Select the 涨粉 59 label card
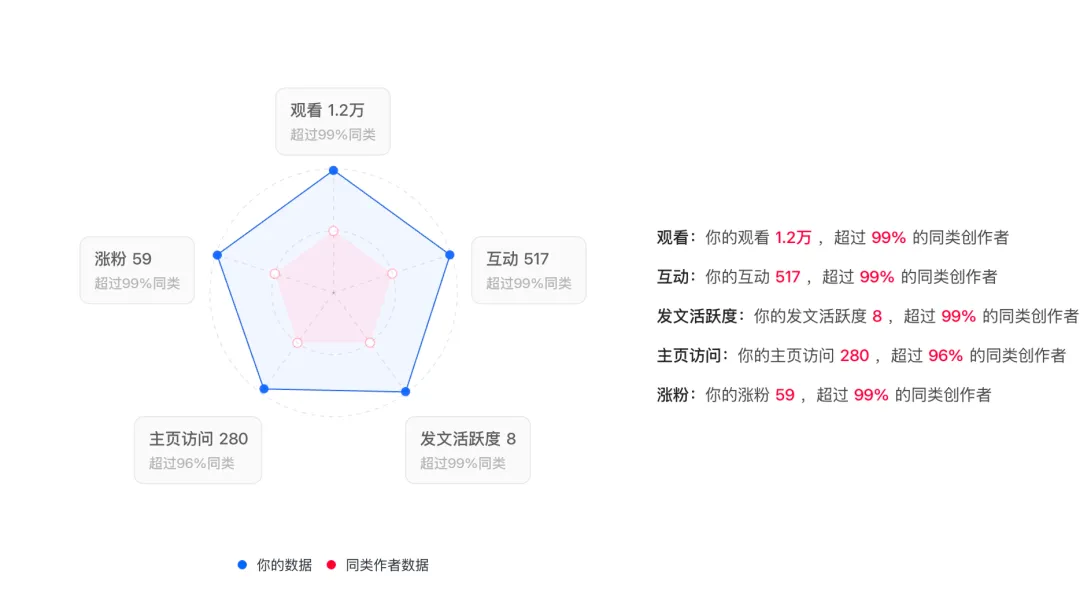 click(x=137, y=270)
